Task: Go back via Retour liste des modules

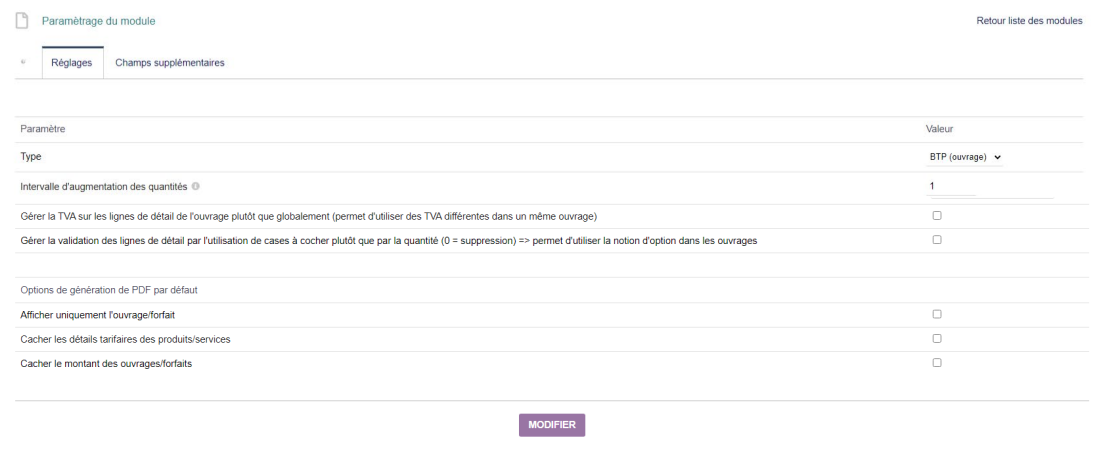Action: point(1029,21)
